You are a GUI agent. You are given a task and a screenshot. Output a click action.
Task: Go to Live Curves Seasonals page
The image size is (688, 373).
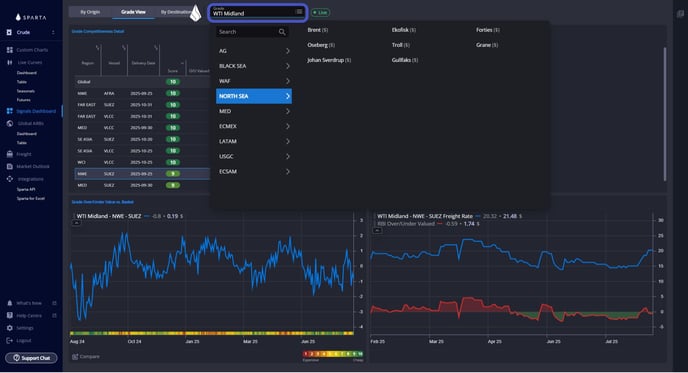[25, 91]
